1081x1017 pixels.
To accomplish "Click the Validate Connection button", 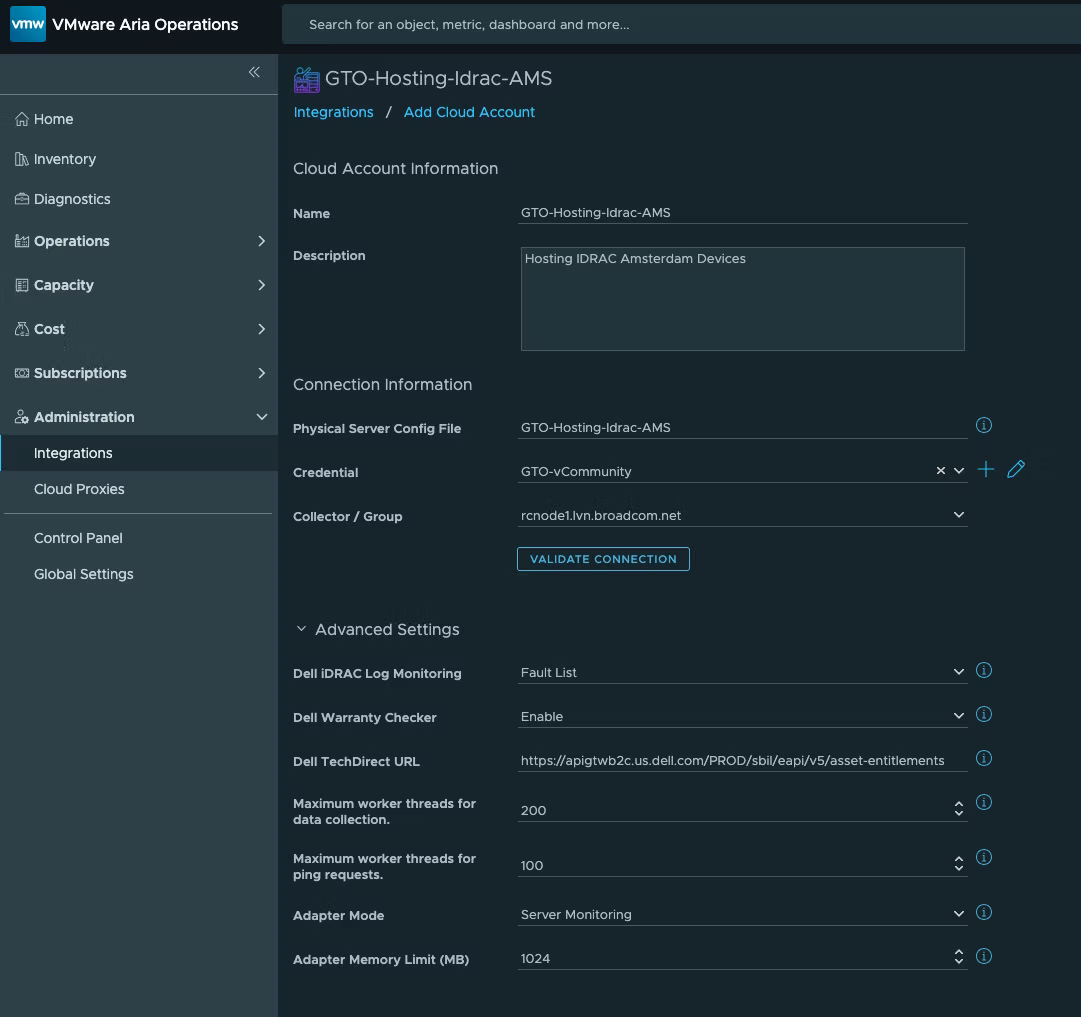I will 603,559.
